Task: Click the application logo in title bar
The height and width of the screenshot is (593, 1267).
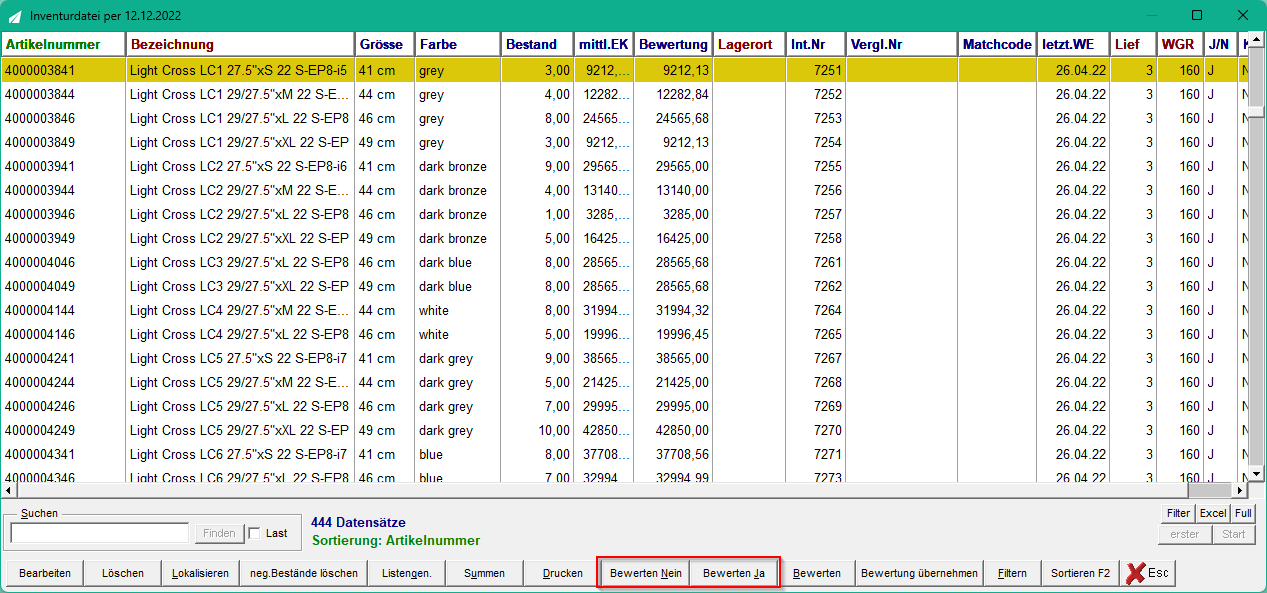Action: [x=16, y=16]
